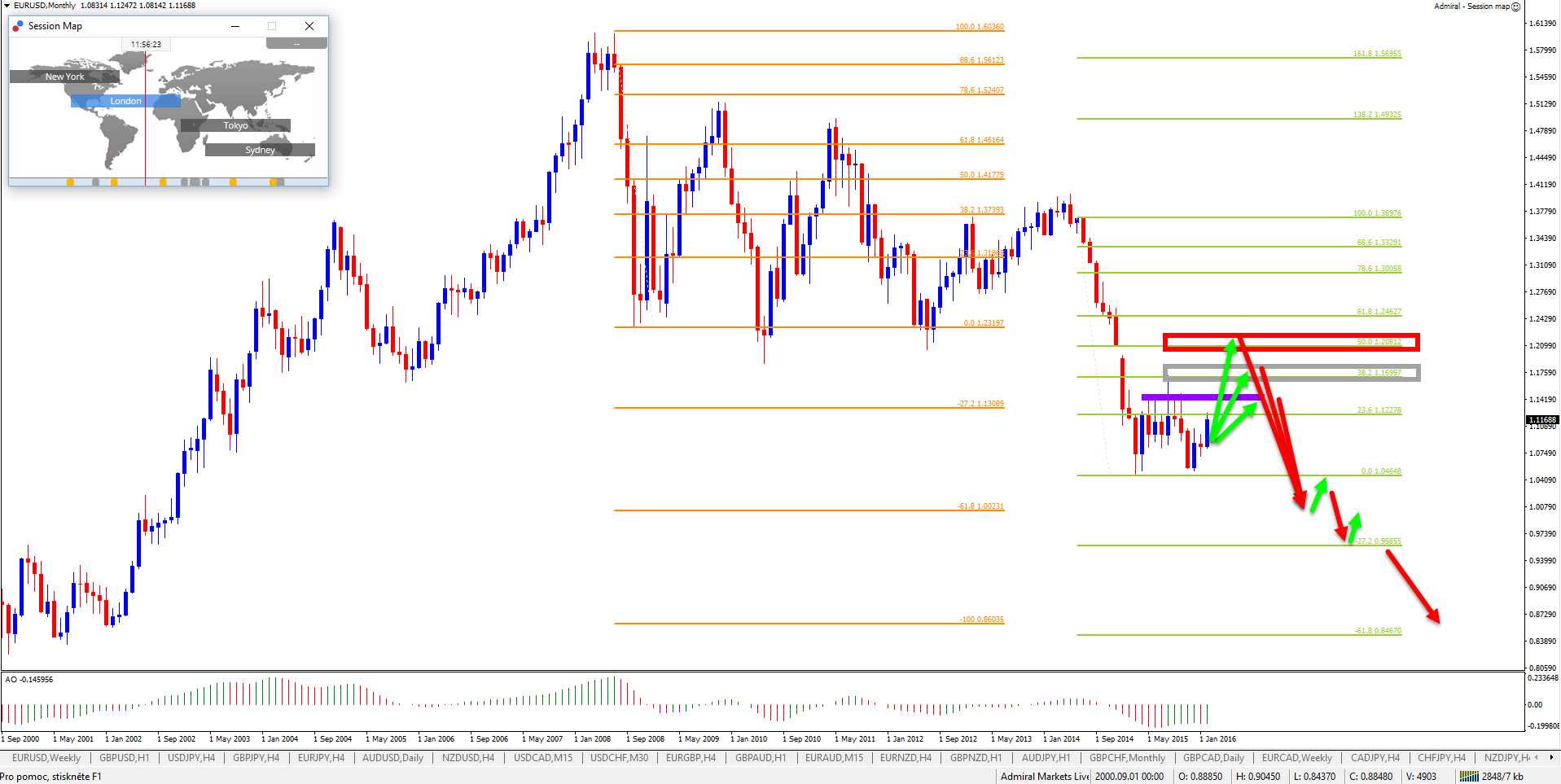Image resolution: width=1561 pixels, height=784 pixels.
Task: Click the green 61.8 1.24627 Fibonacci label
Action: pos(1379,312)
